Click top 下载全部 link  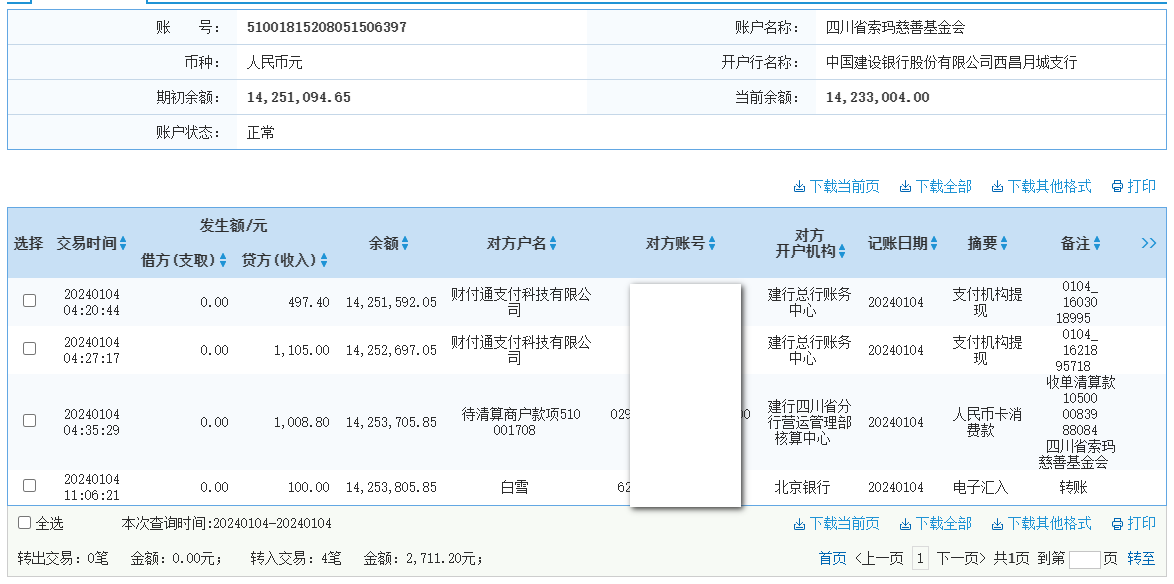coord(935,186)
